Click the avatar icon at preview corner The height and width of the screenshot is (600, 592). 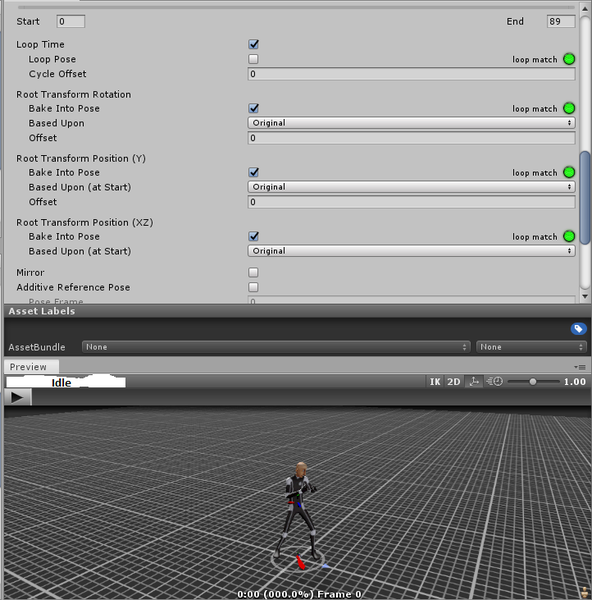584,593
